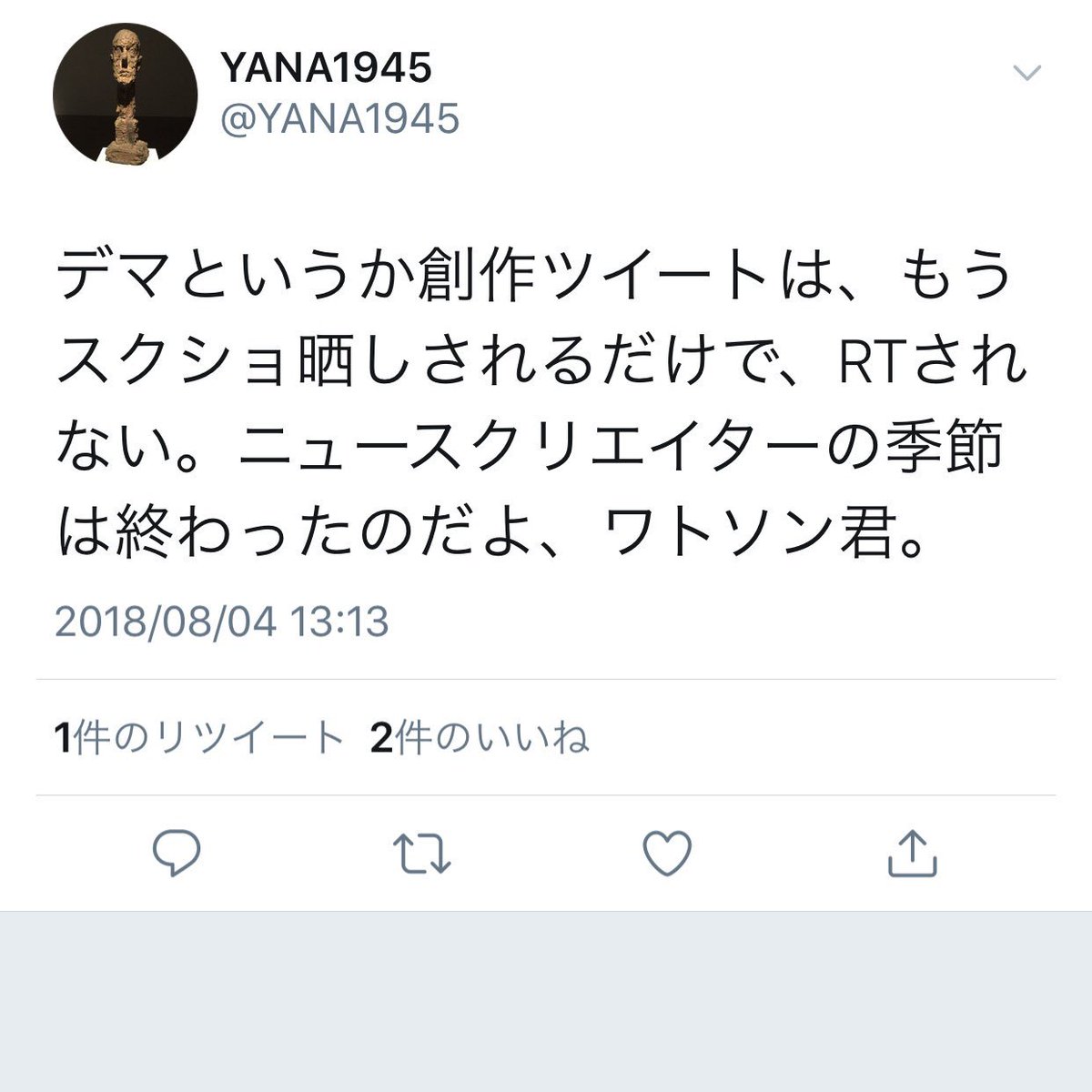Tap the bold like count number 2

(381, 738)
